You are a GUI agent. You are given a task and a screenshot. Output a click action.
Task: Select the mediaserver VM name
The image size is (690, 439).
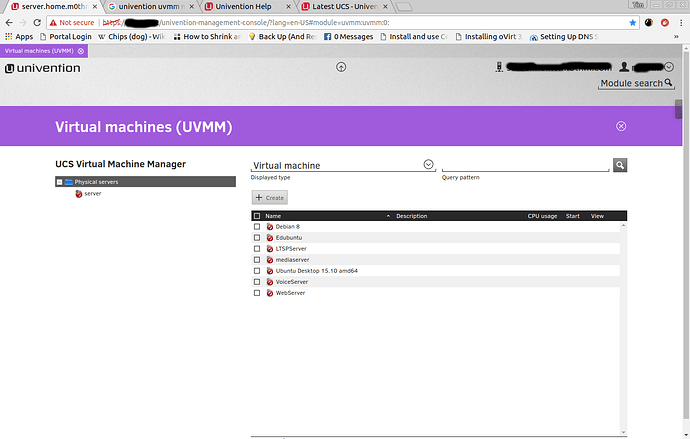[292, 260]
